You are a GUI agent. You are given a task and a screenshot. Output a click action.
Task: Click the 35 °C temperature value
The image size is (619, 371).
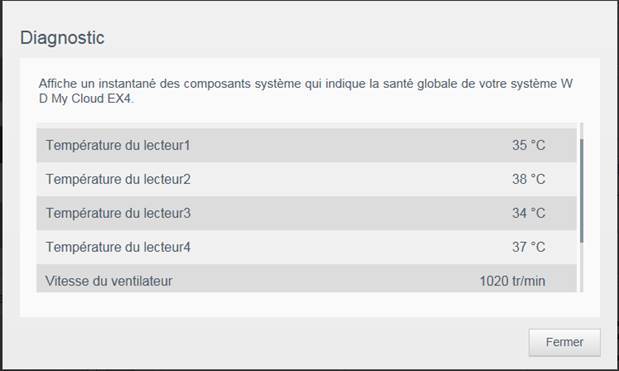point(529,145)
